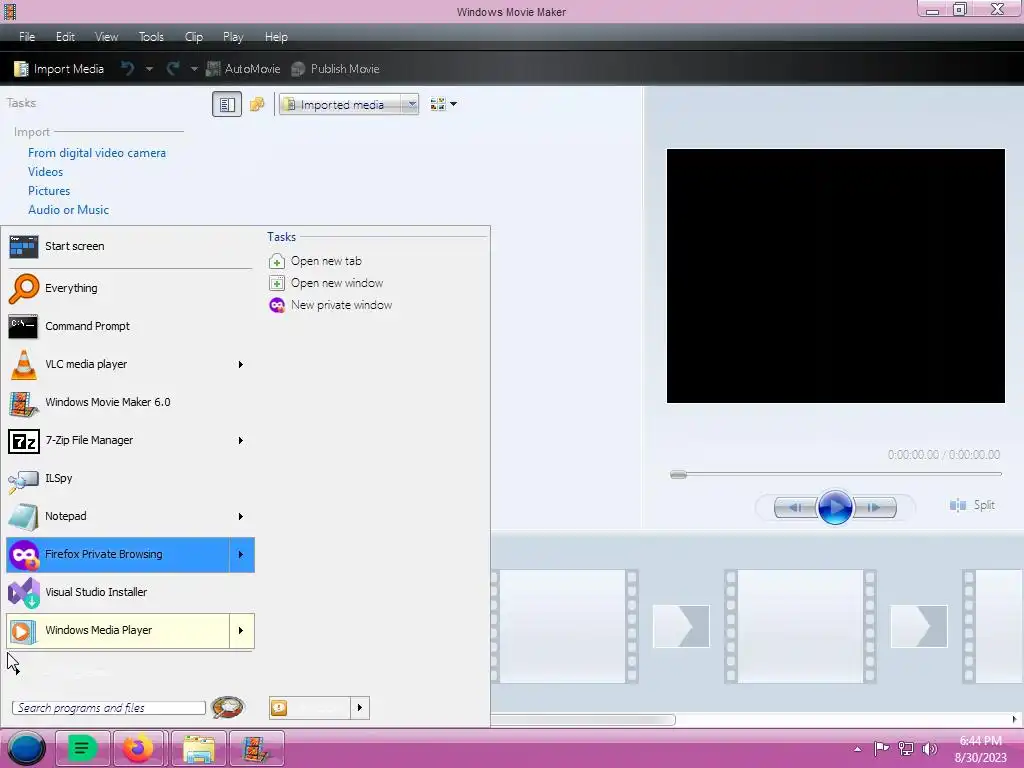Choose New private window task
This screenshot has height=768, width=1024.
pos(330,305)
